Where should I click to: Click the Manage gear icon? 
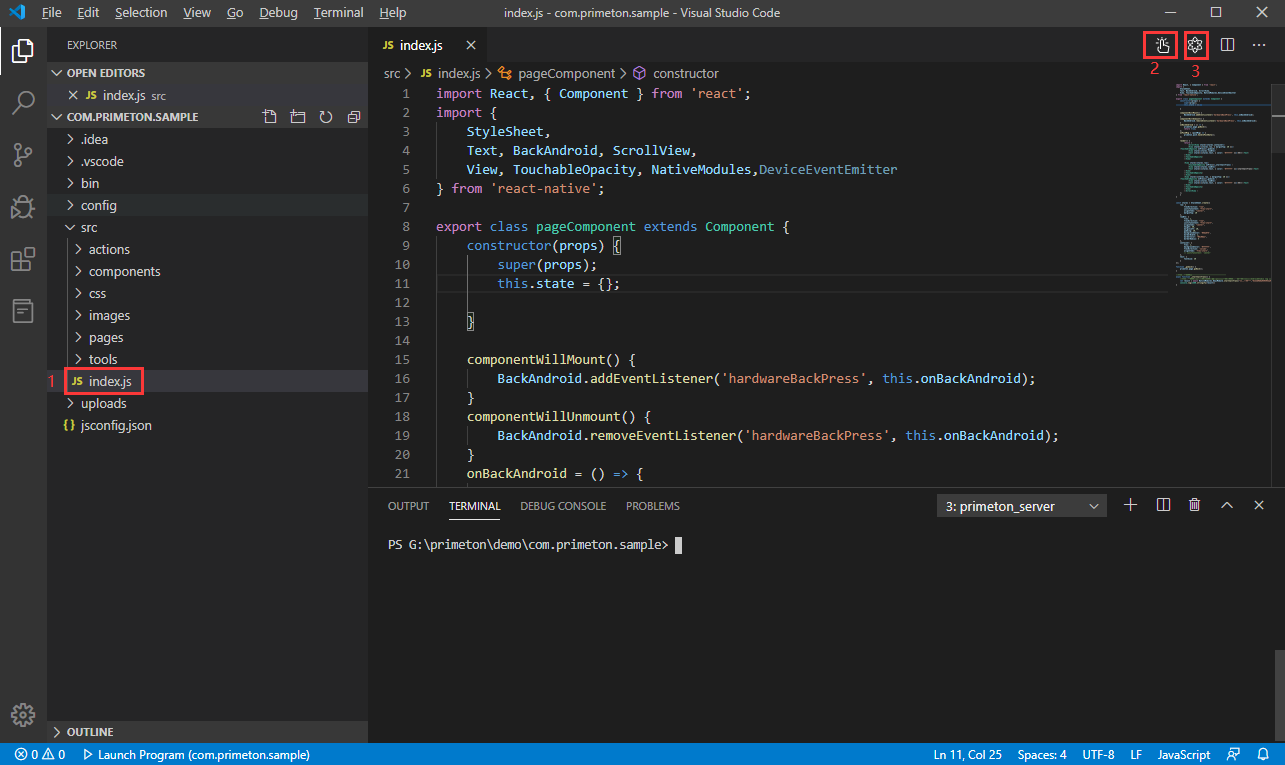point(23,715)
